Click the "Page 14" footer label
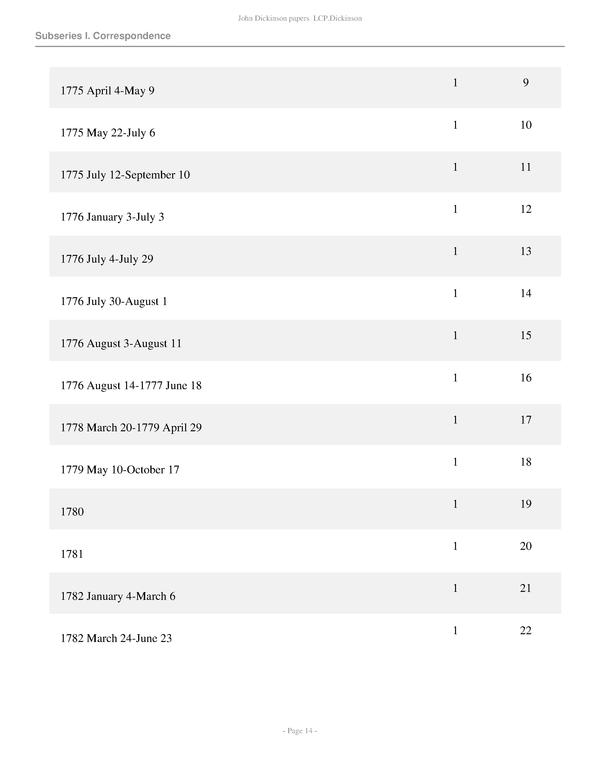Screen dimensions: 600x776 coord(300,731)
